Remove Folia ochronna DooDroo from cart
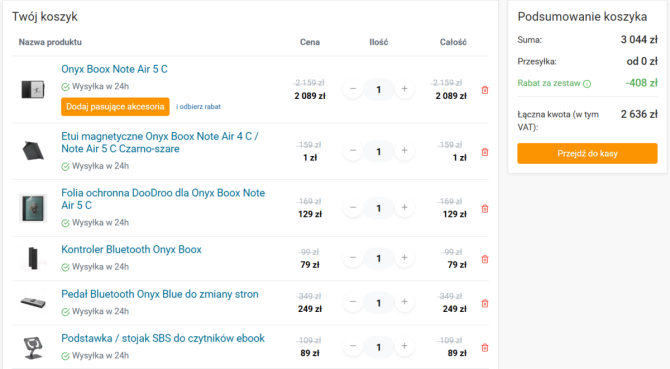This screenshot has width=670, height=369. click(x=485, y=209)
